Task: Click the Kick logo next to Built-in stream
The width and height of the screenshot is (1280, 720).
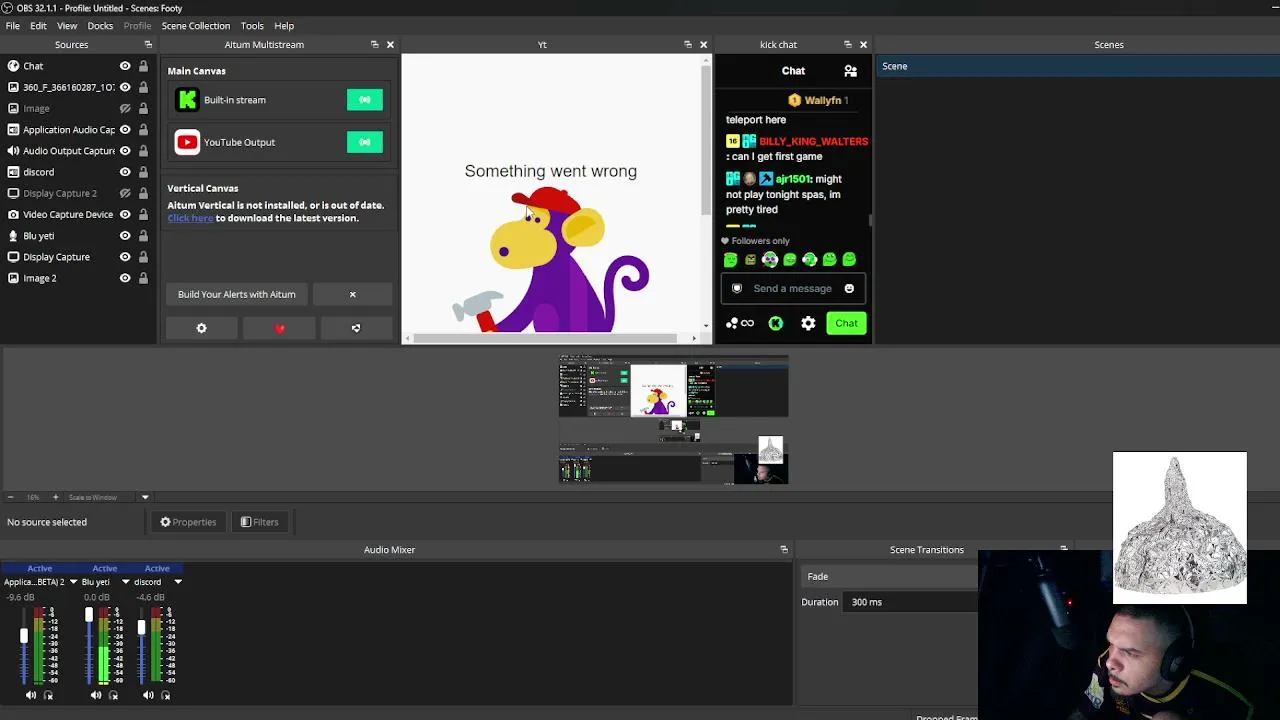Action: [x=187, y=100]
